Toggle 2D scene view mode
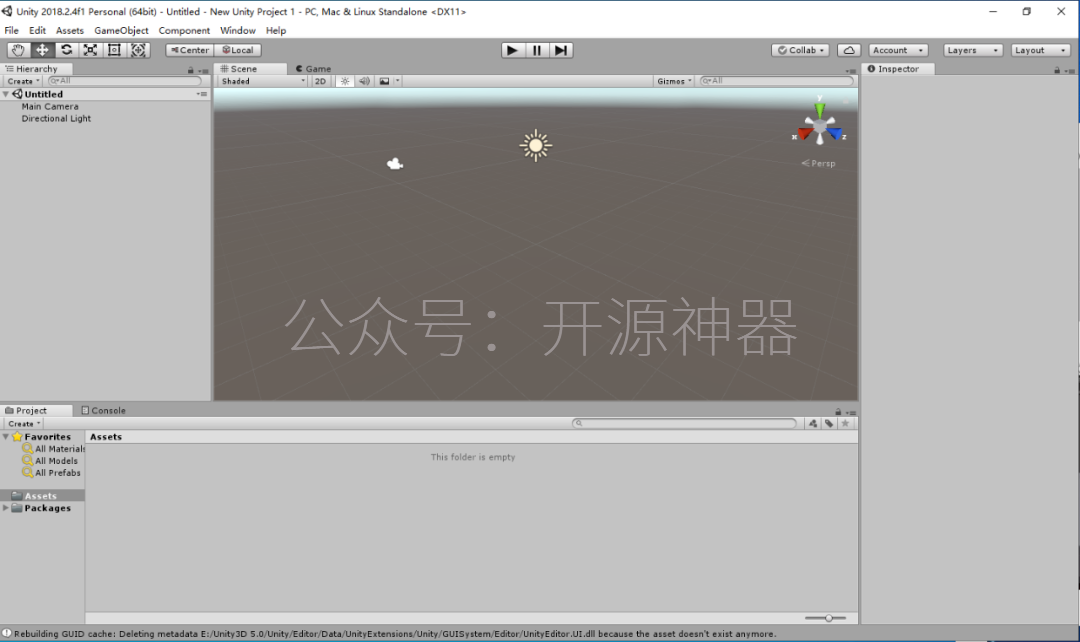 coord(320,81)
